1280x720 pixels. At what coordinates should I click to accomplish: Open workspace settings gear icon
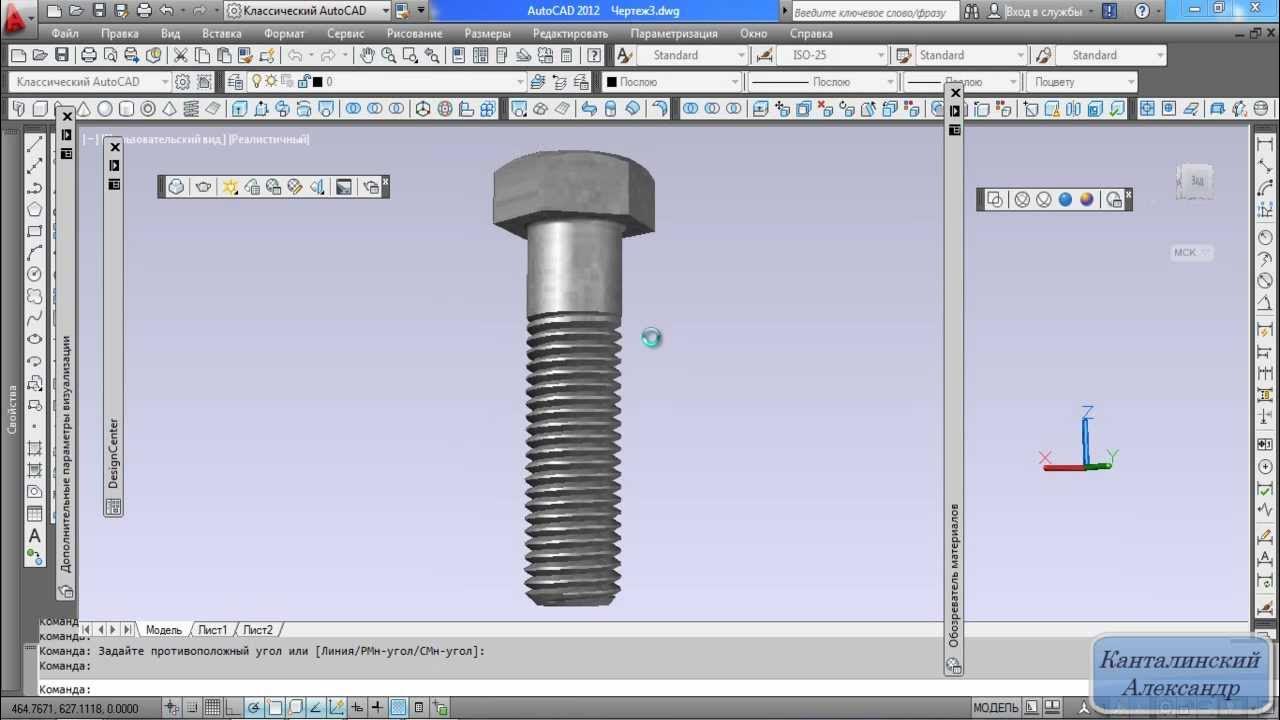pyautogui.click(x=182, y=82)
